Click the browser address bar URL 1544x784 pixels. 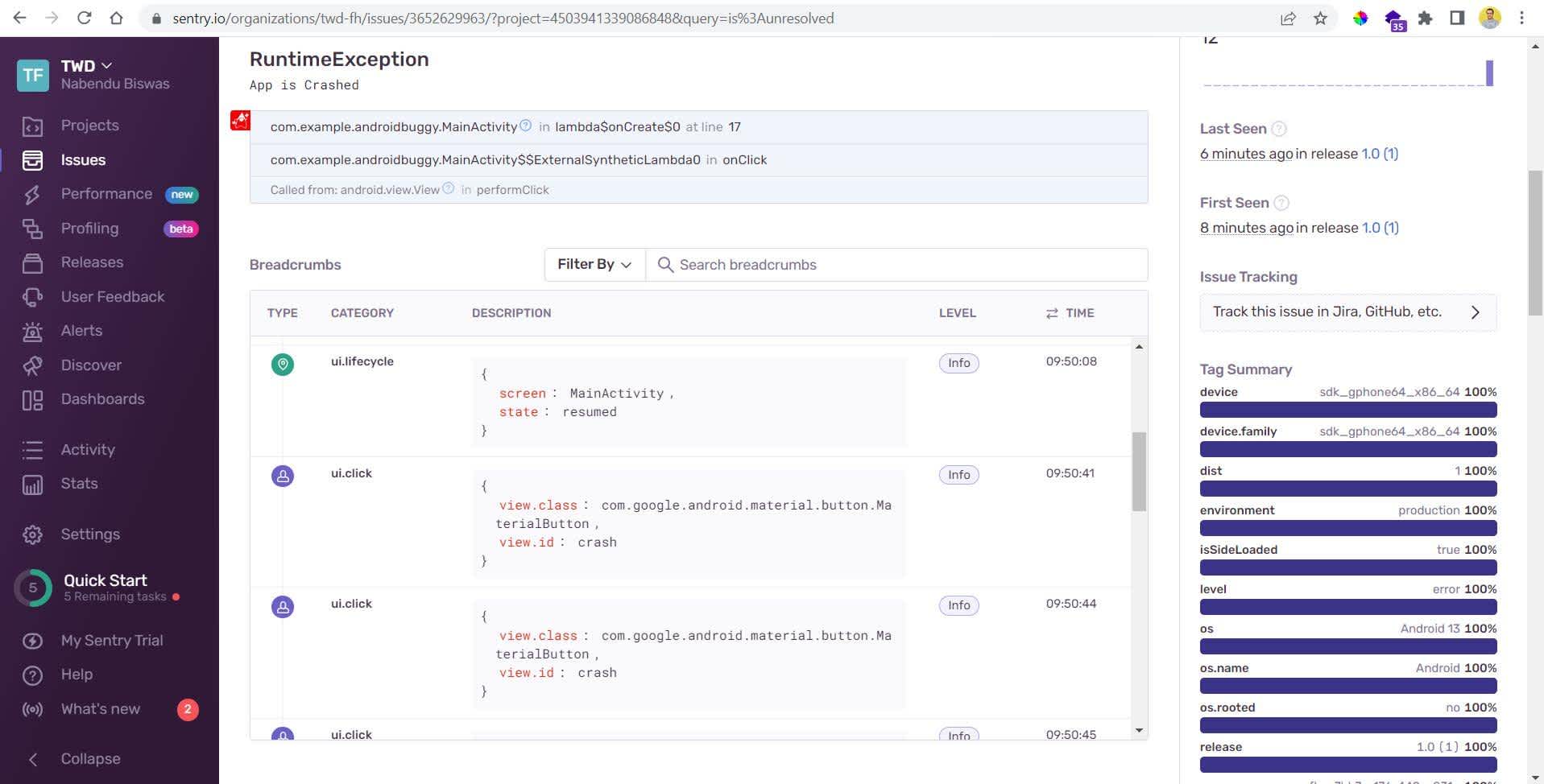tap(503, 18)
